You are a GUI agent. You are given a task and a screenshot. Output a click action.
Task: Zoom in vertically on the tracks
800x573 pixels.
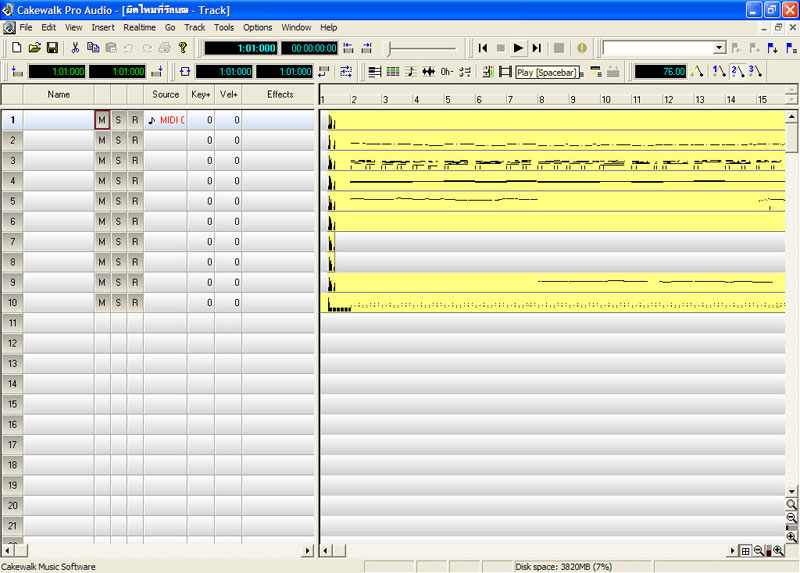click(x=791, y=537)
